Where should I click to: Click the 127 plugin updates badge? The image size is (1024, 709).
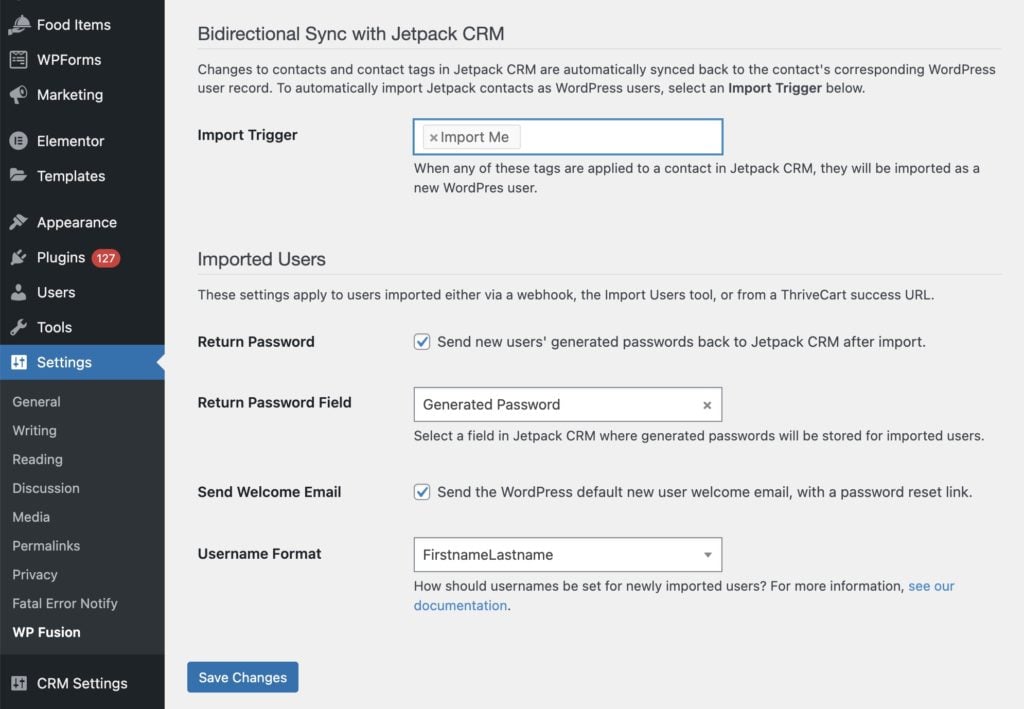pyautogui.click(x=106, y=258)
